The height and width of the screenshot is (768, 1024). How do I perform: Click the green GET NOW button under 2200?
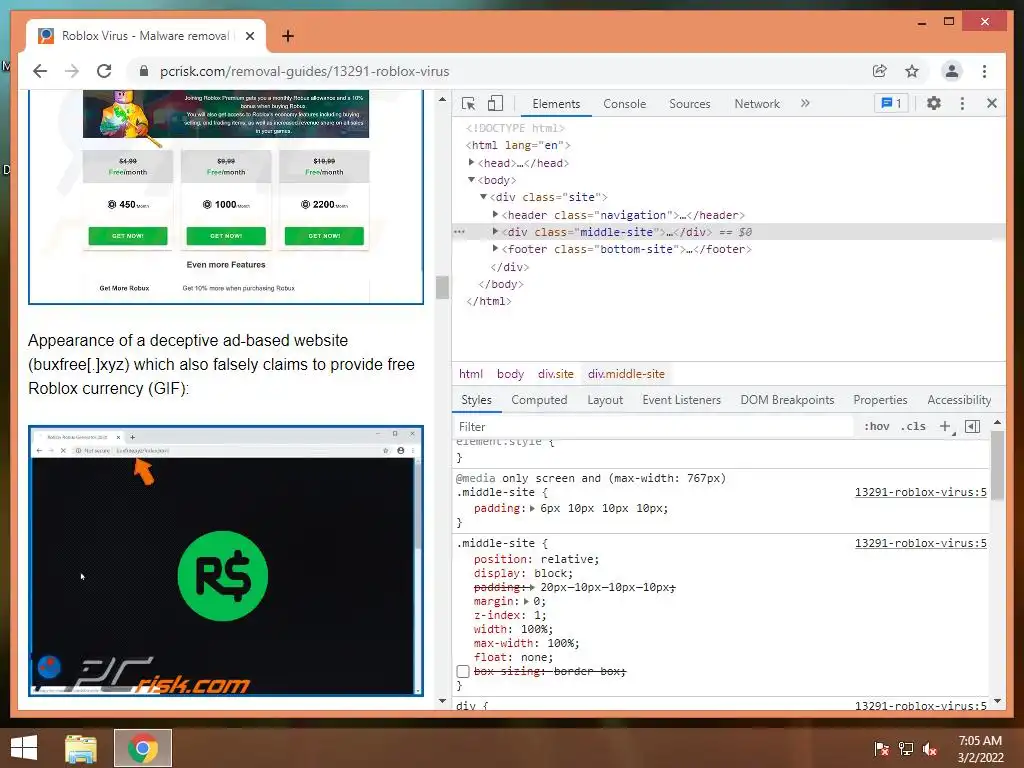pos(324,236)
